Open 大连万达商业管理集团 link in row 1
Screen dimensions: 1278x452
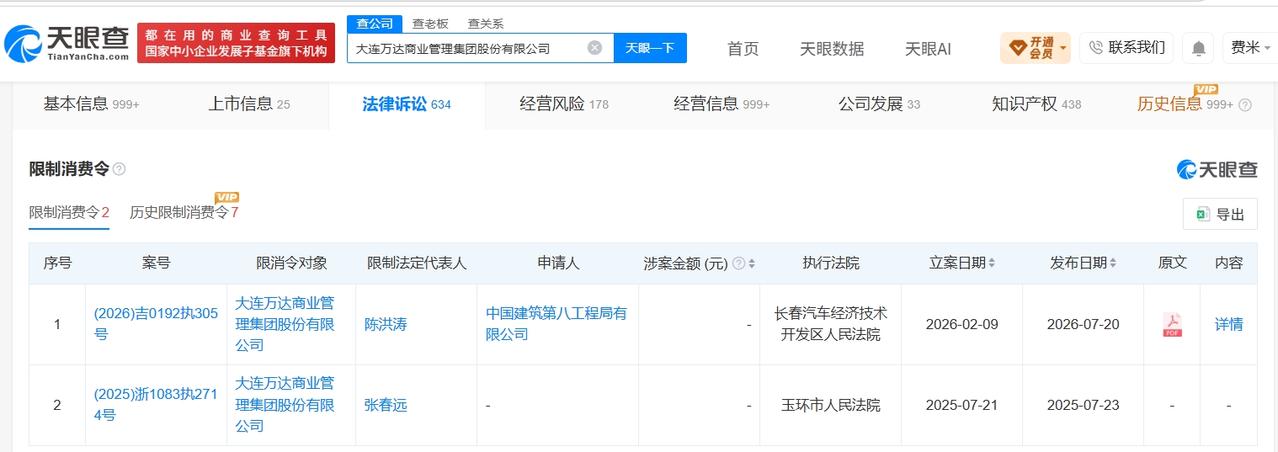pos(285,324)
